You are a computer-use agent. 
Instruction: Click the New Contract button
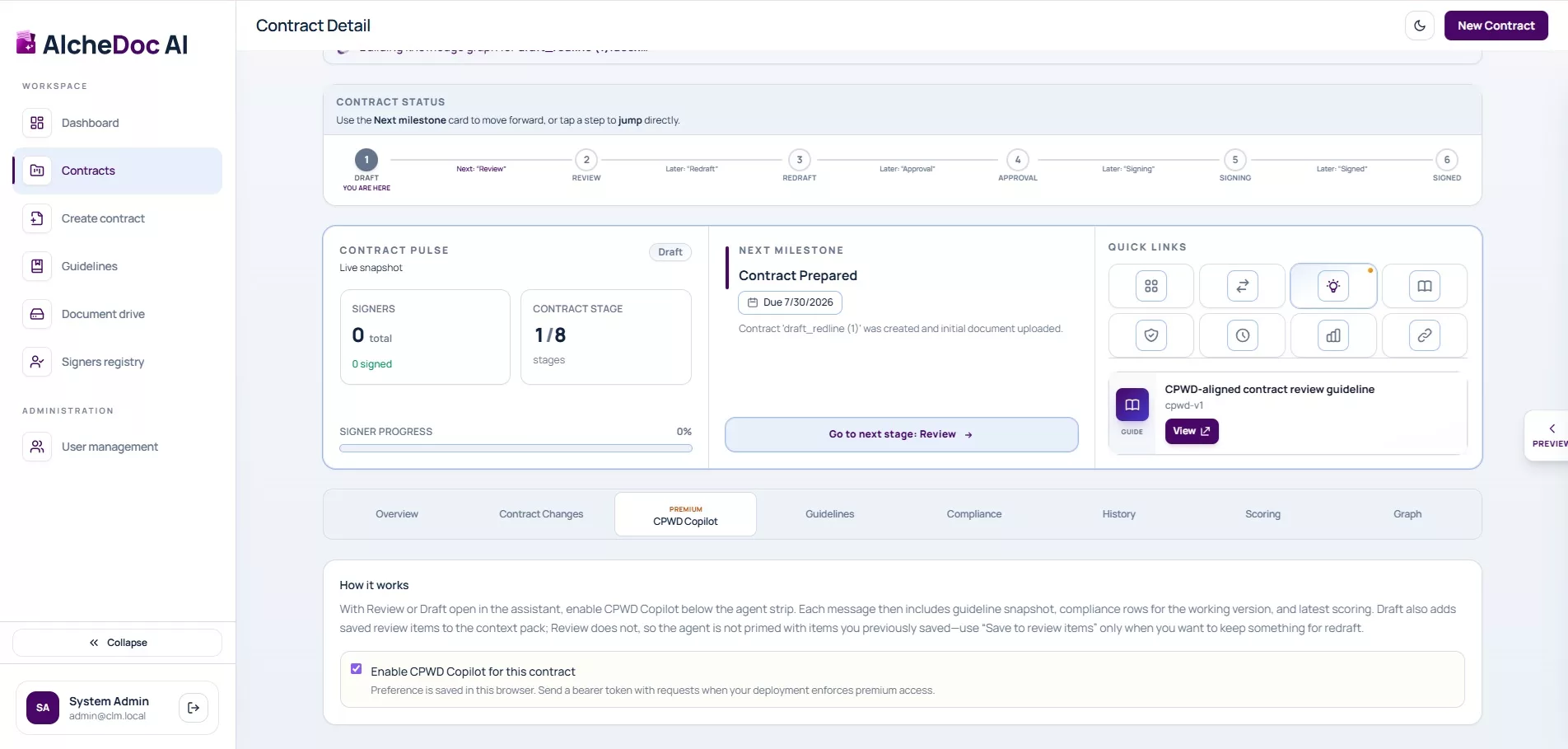coord(1496,26)
